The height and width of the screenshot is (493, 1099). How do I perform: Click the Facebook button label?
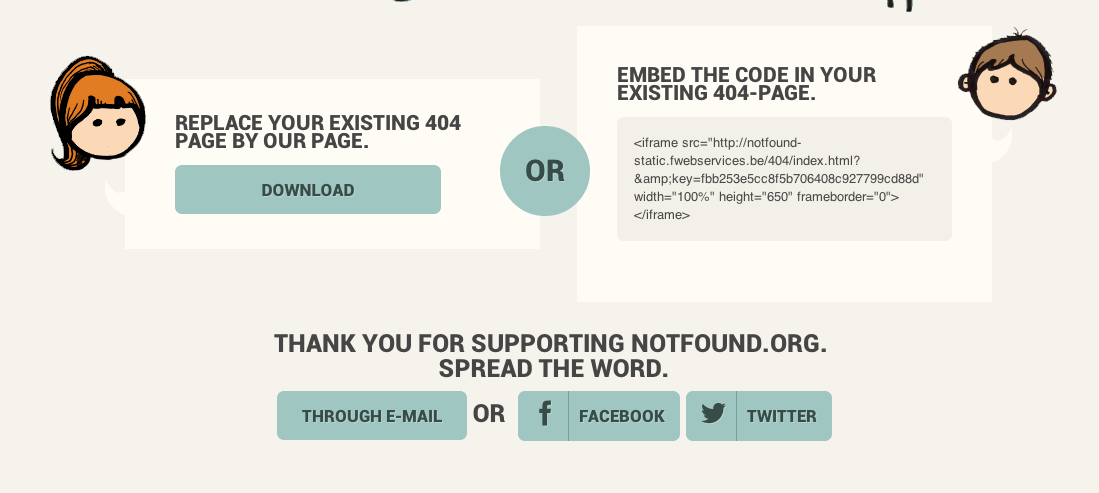[x=622, y=416]
